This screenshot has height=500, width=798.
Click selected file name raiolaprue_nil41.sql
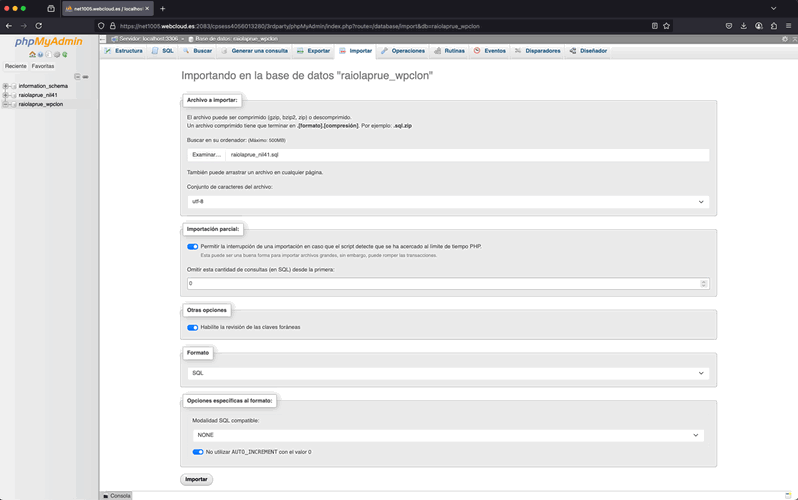tap(254, 155)
